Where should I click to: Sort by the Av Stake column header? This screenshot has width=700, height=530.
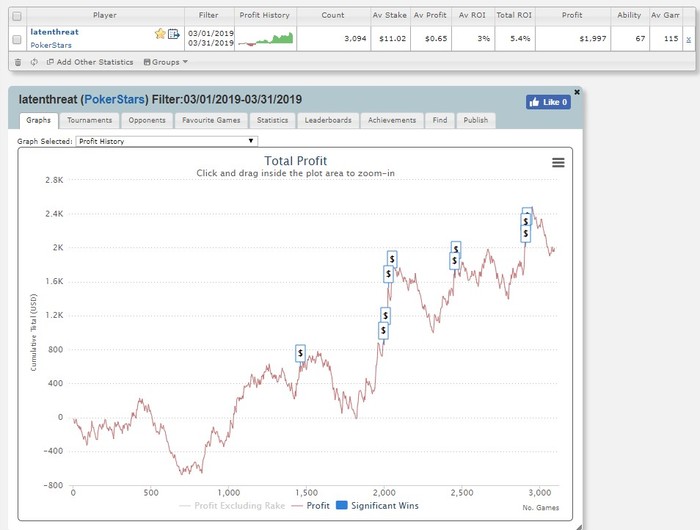(x=390, y=15)
